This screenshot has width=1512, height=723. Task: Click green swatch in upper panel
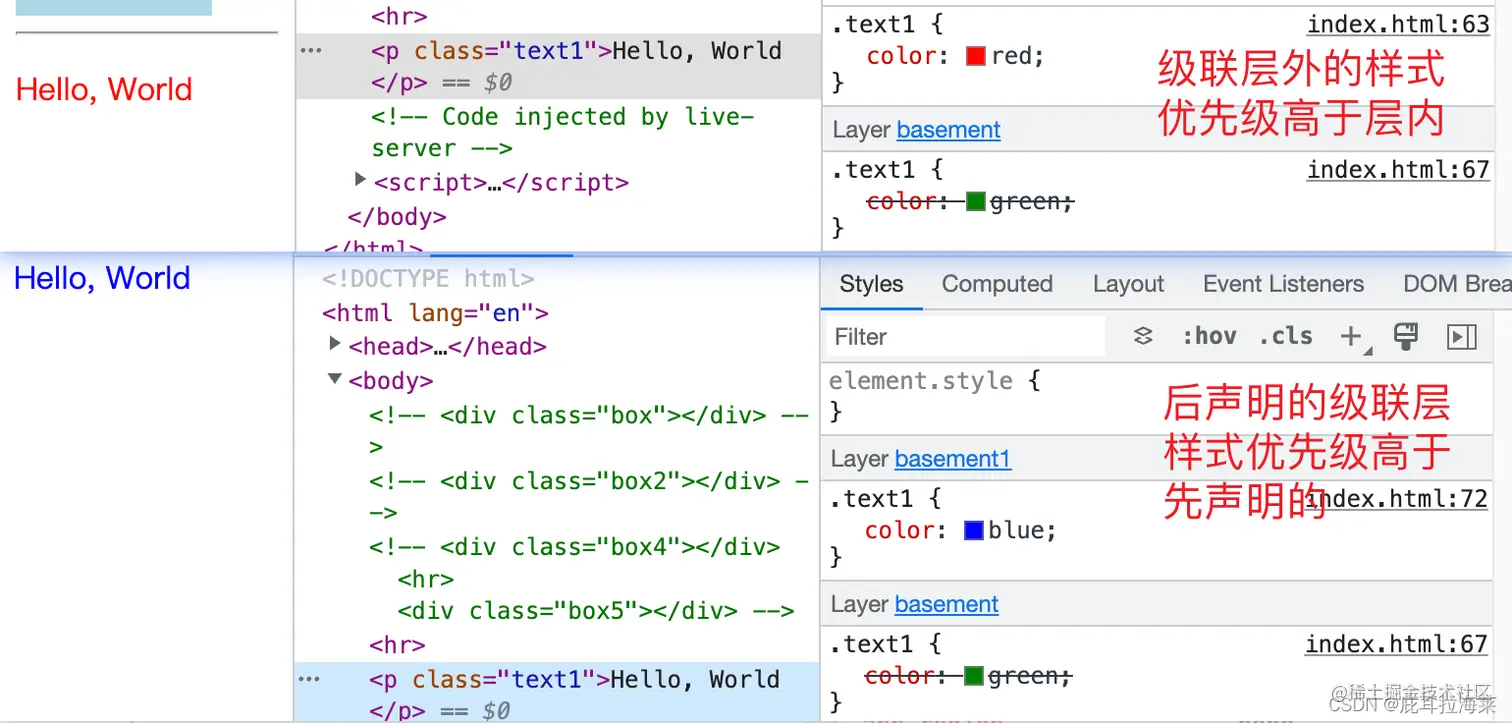coord(976,202)
